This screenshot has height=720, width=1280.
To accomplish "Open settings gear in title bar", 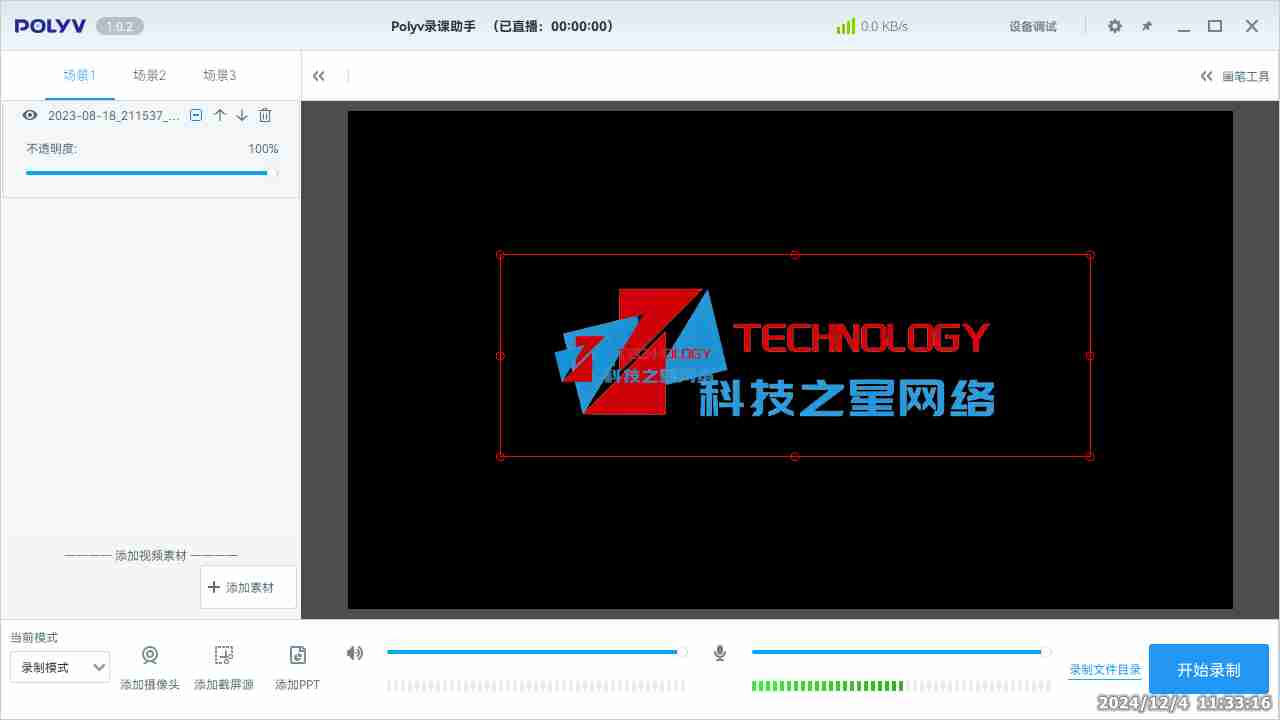I will click(x=1115, y=26).
